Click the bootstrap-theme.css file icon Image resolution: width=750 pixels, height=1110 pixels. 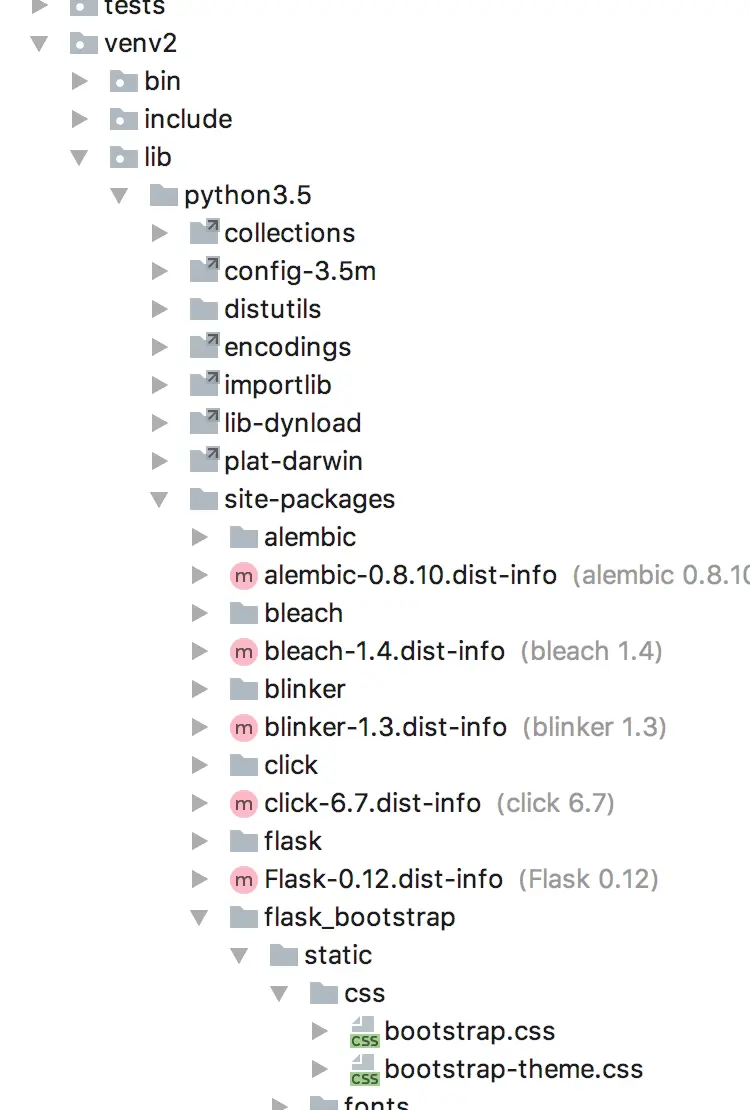click(365, 1070)
